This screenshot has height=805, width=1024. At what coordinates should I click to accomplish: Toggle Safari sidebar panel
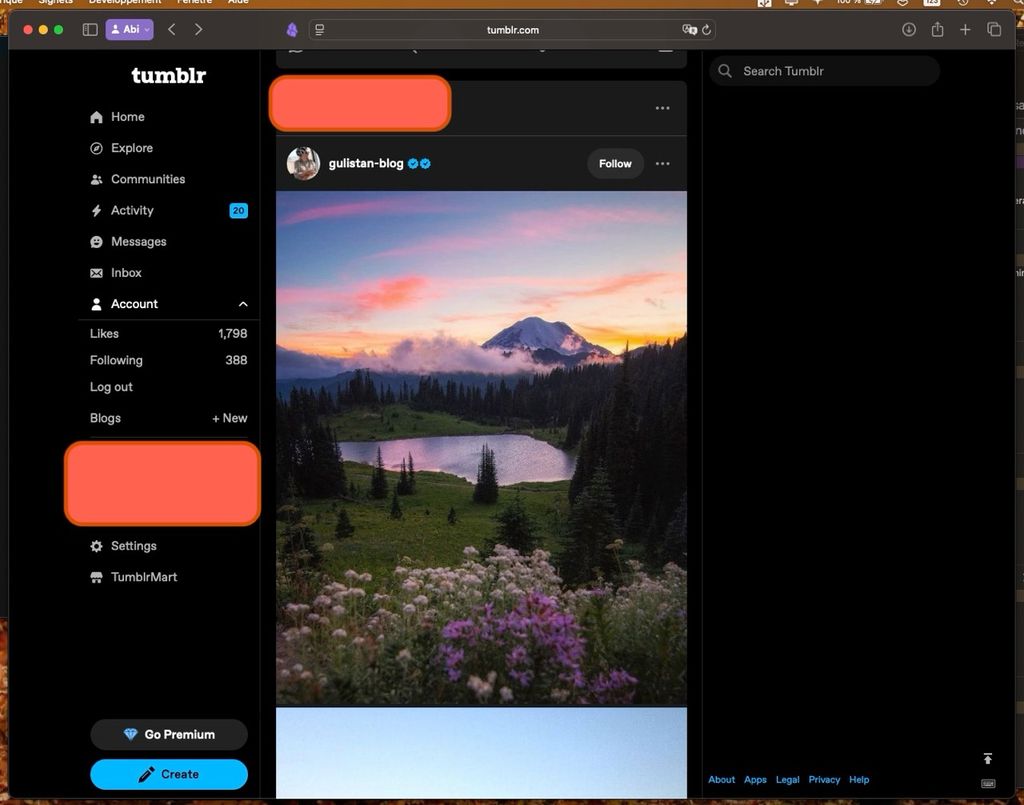[x=90, y=30]
